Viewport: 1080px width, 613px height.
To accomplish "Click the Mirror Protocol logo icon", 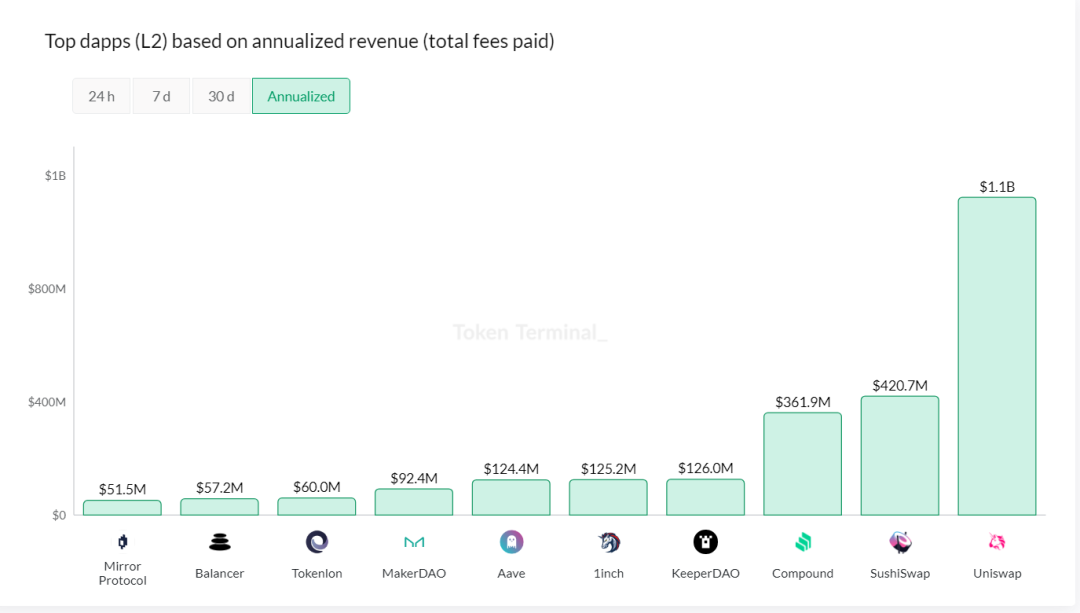I will 122,542.
